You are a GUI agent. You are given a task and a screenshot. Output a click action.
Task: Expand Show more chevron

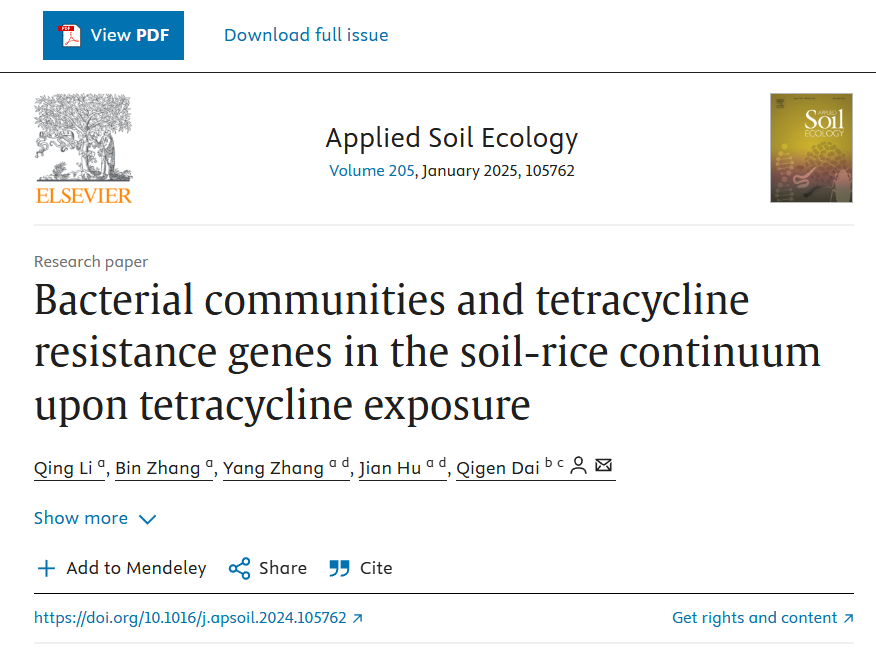[147, 519]
